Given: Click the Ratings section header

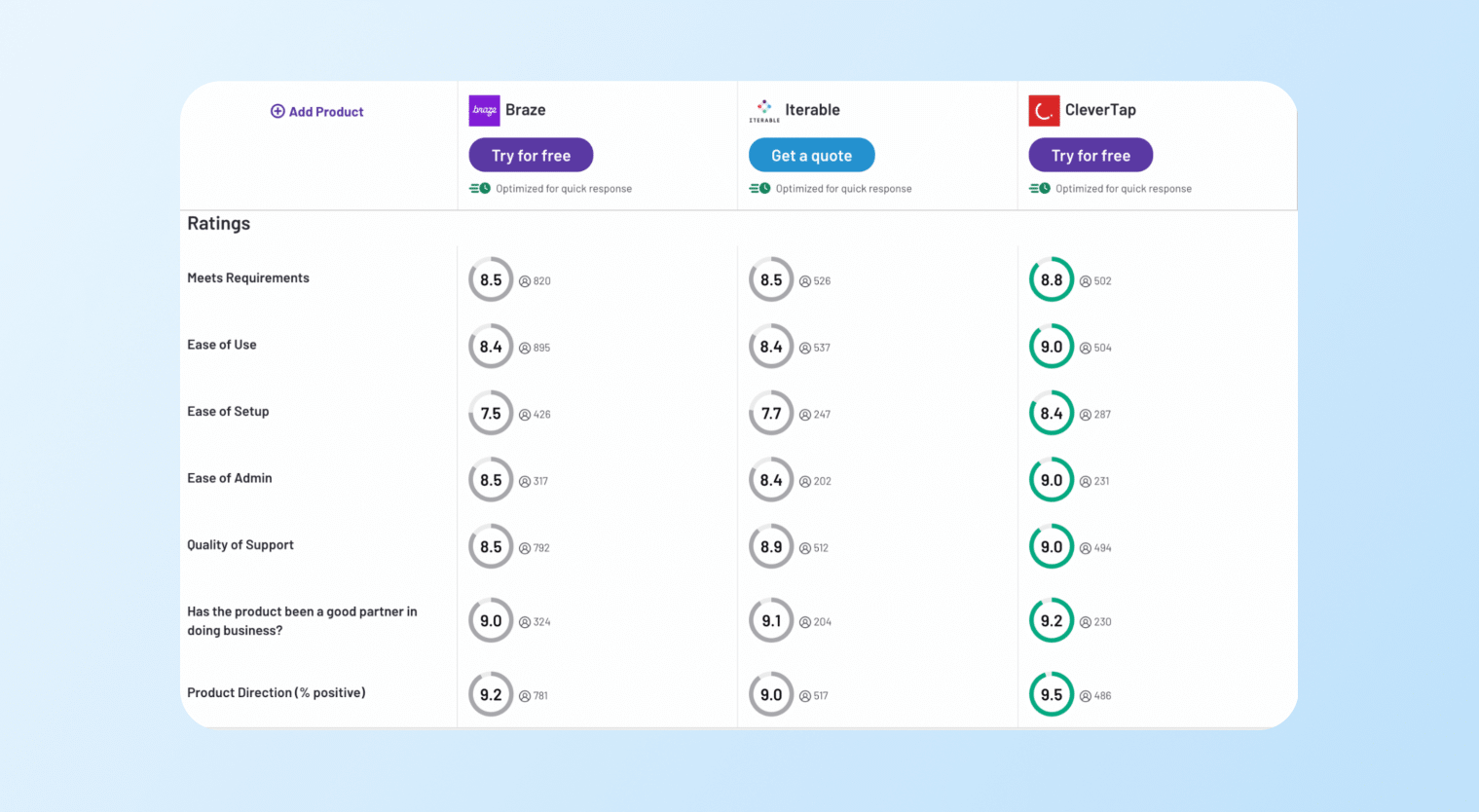Looking at the screenshot, I should click(x=218, y=223).
